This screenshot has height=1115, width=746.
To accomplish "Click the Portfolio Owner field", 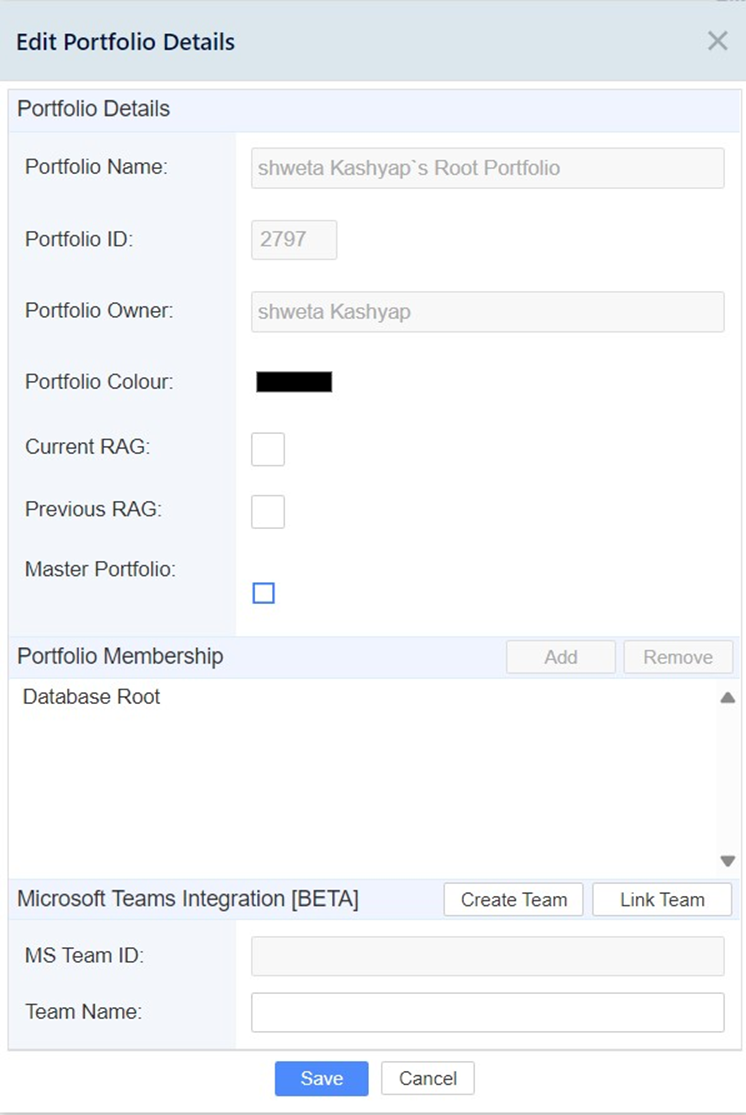I will click(x=488, y=311).
